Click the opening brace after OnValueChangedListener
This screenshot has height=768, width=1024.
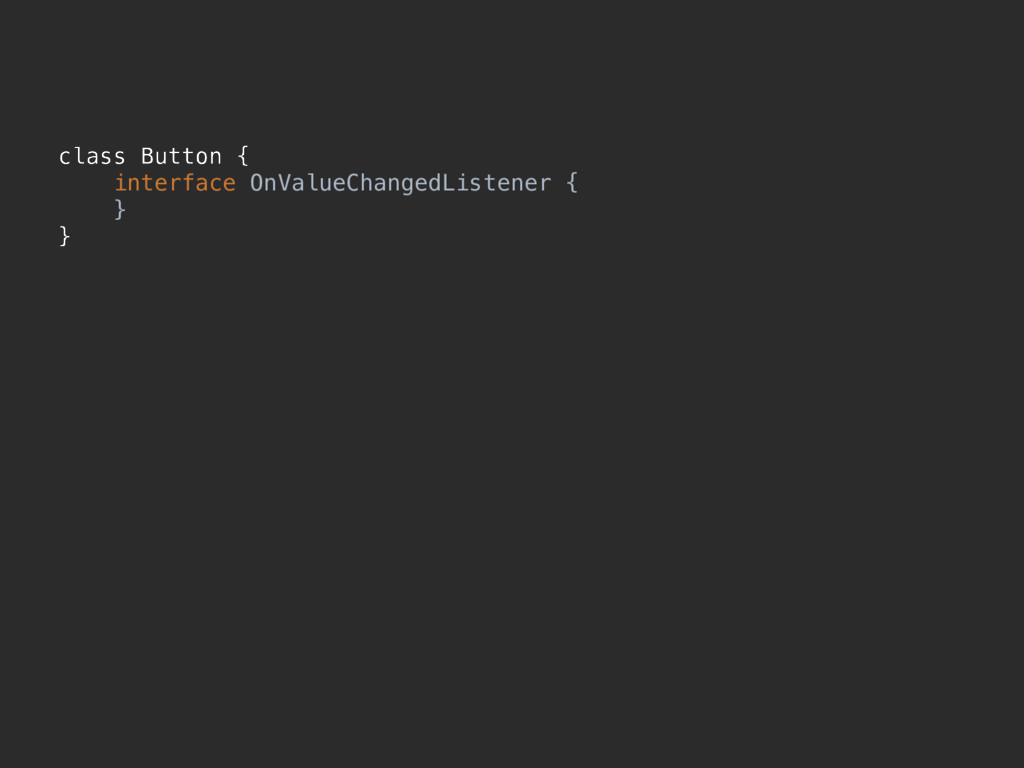572,183
